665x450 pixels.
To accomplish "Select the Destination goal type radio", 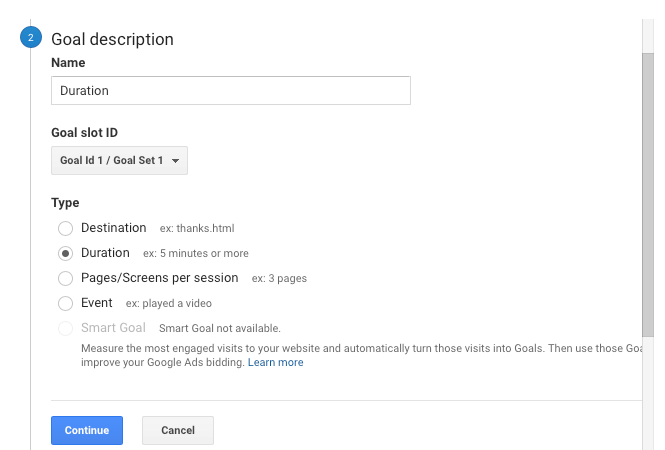I will click(65, 228).
